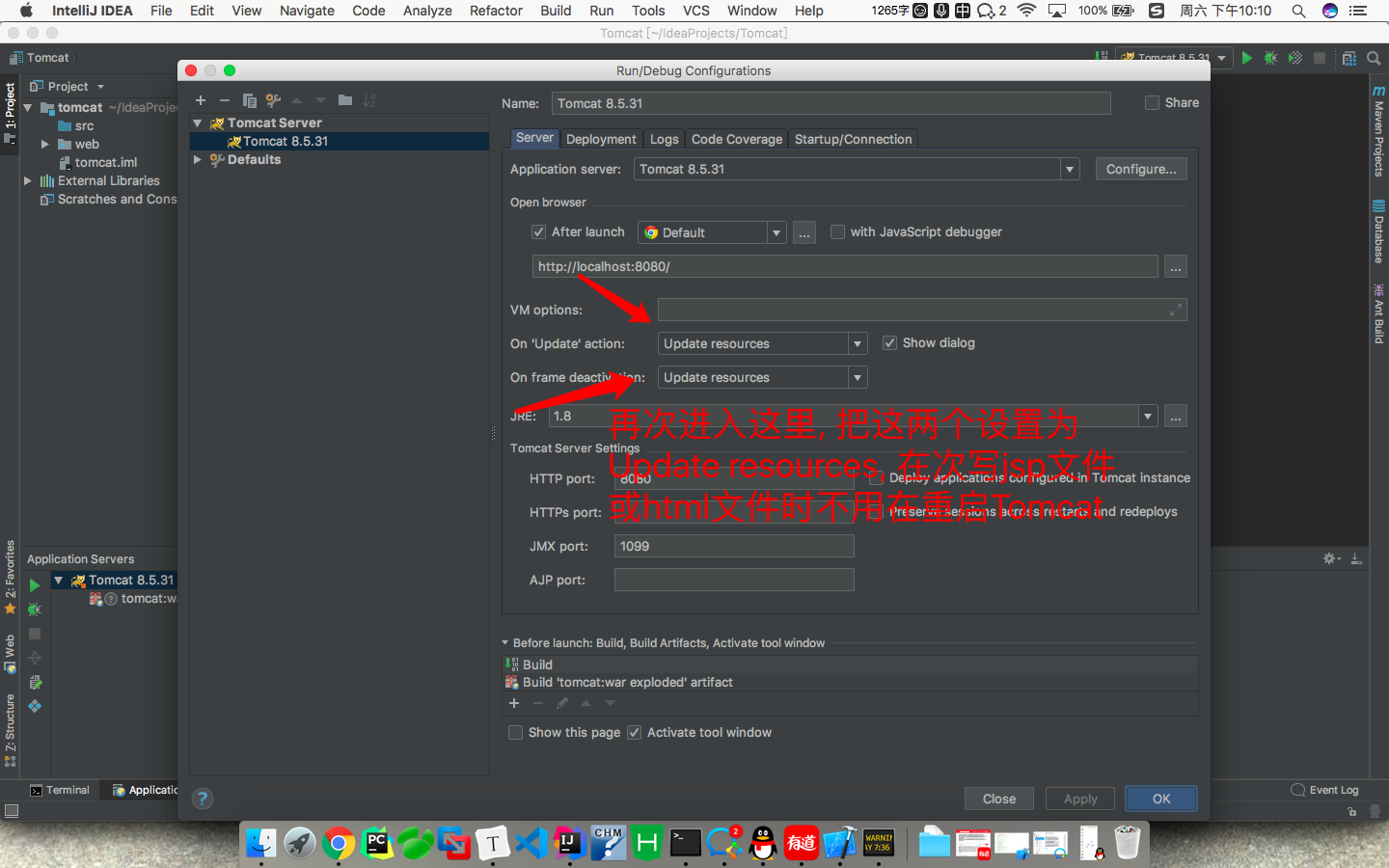This screenshot has width=1389, height=868.
Task: Expand External Libraries in Project tree
Action: (28, 180)
